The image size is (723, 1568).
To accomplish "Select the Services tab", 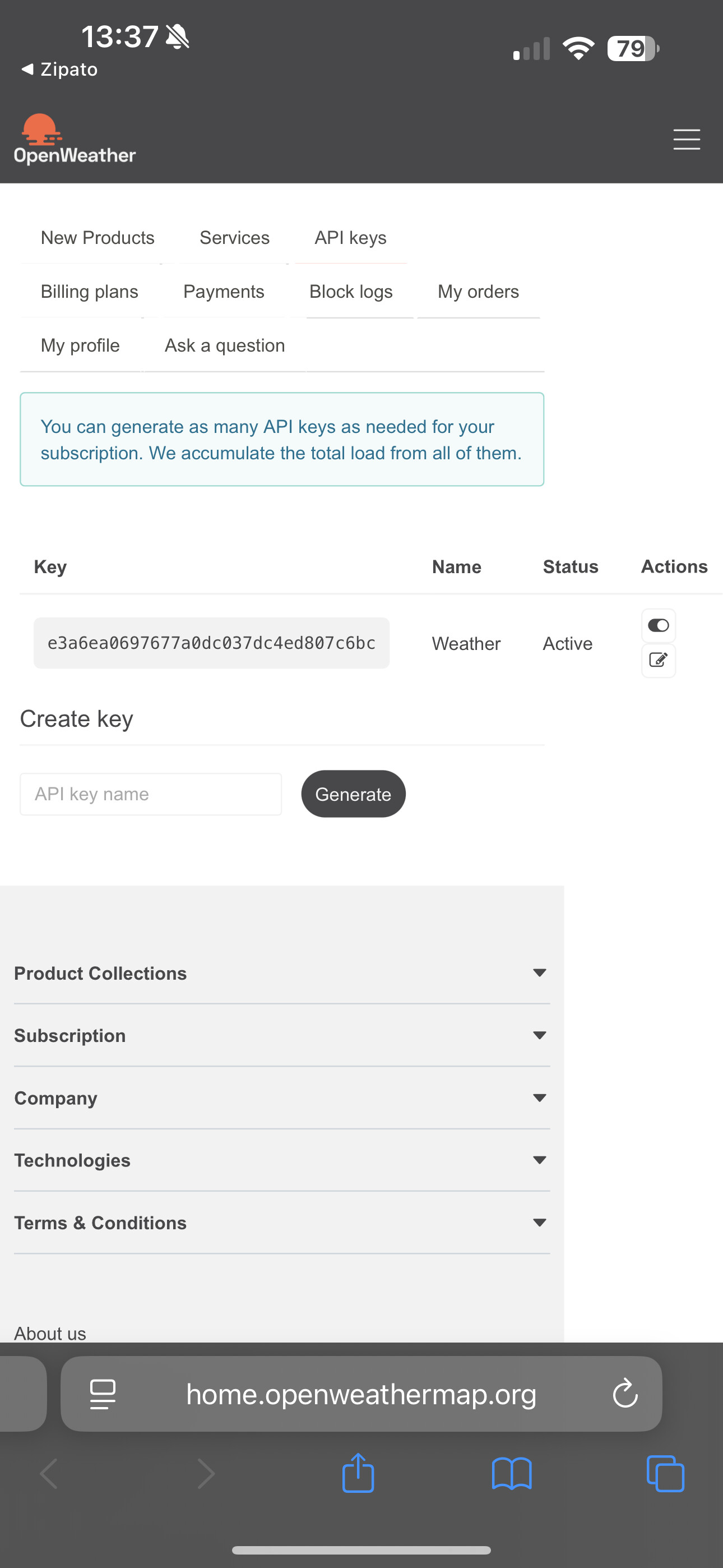I will click(x=234, y=238).
